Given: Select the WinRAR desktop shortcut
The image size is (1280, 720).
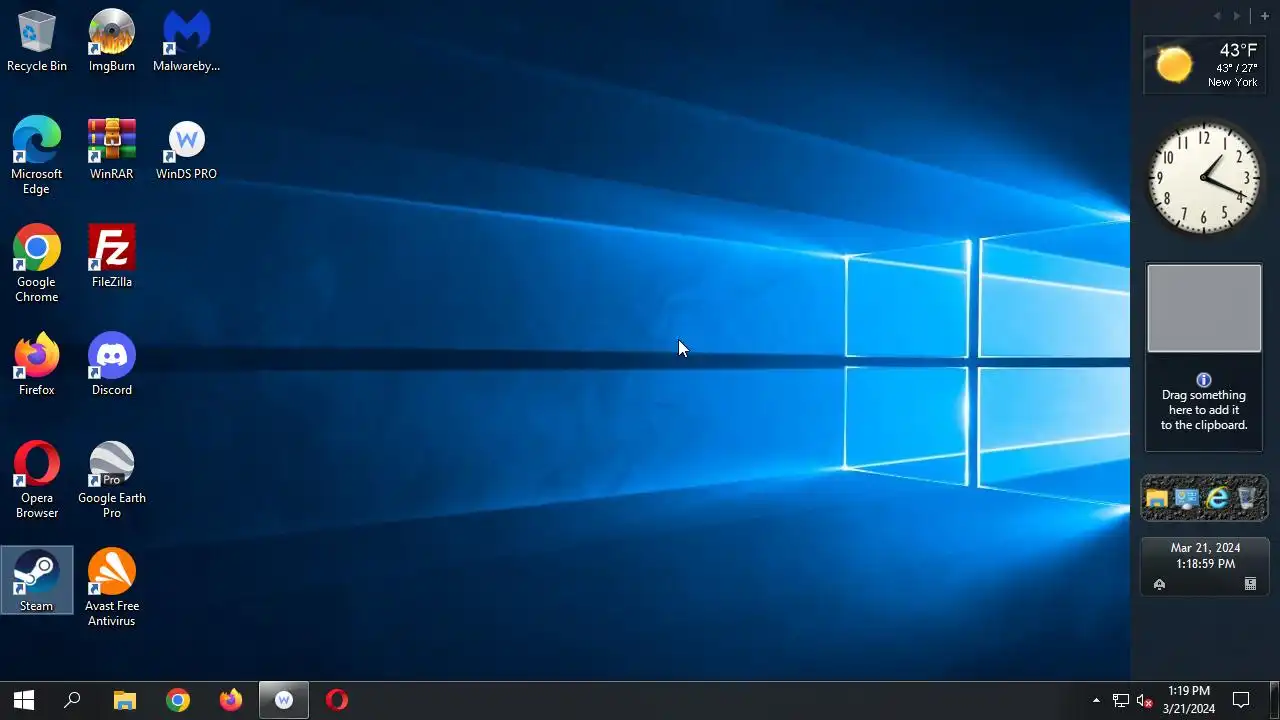Looking at the screenshot, I should pyautogui.click(x=111, y=149).
